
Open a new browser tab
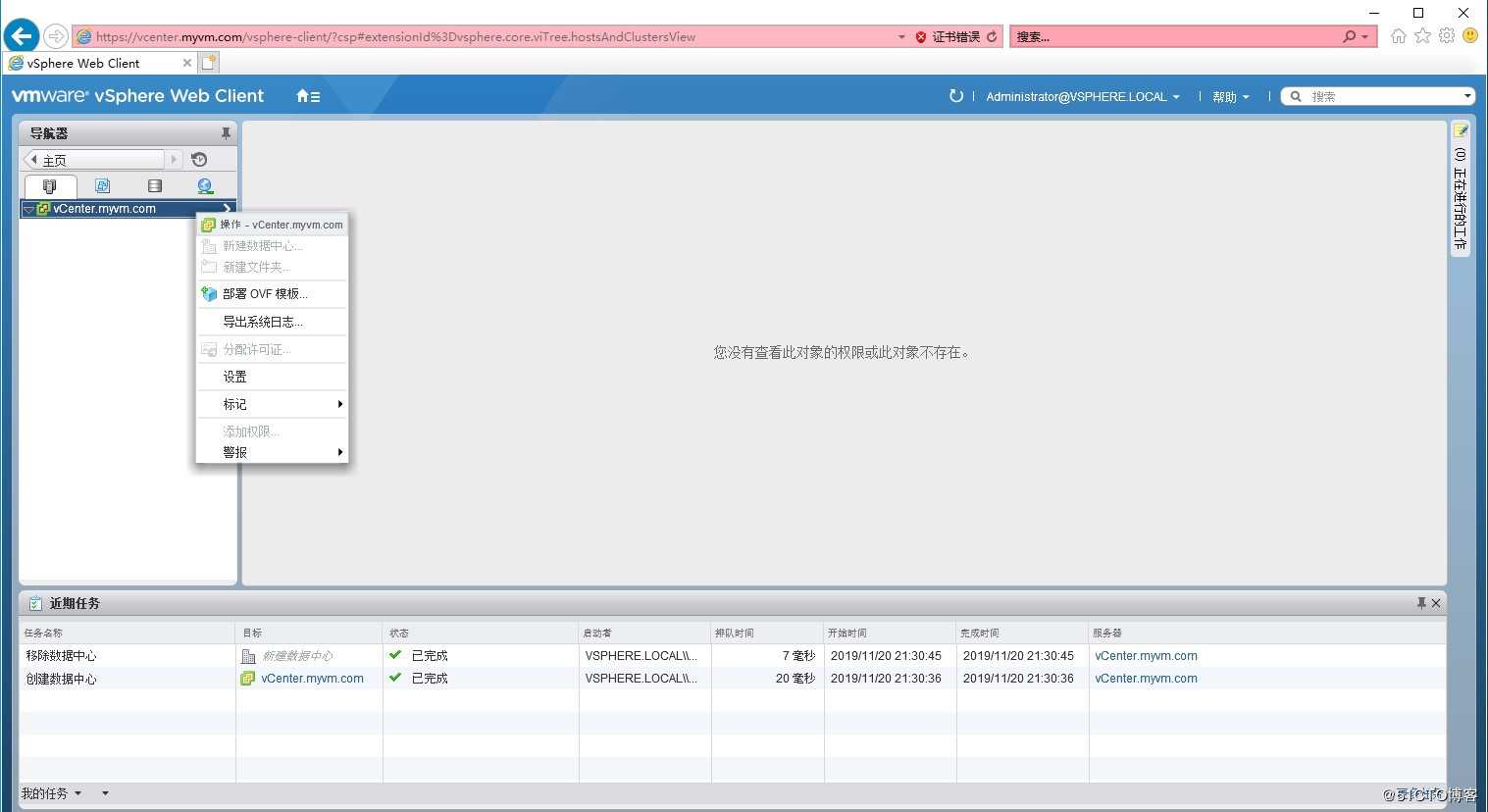209,63
